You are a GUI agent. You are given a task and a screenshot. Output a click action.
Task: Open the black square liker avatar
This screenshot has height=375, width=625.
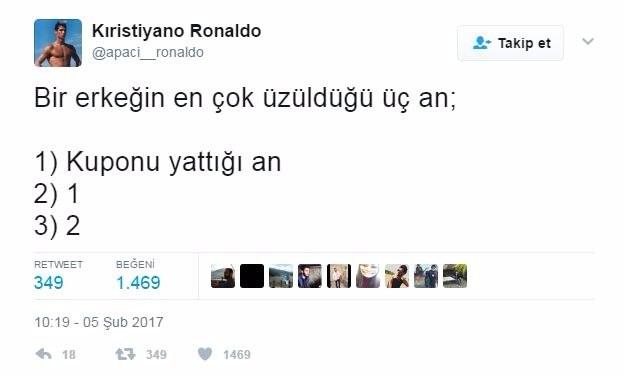[252, 276]
